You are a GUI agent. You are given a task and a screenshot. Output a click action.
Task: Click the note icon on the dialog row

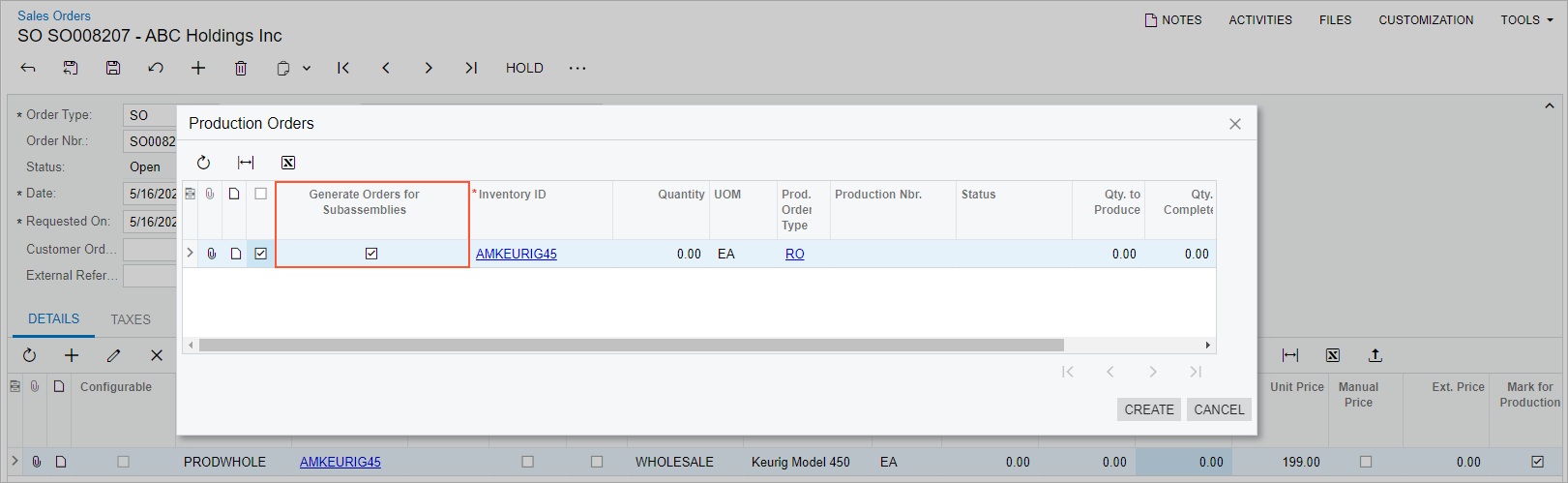point(235,254)
